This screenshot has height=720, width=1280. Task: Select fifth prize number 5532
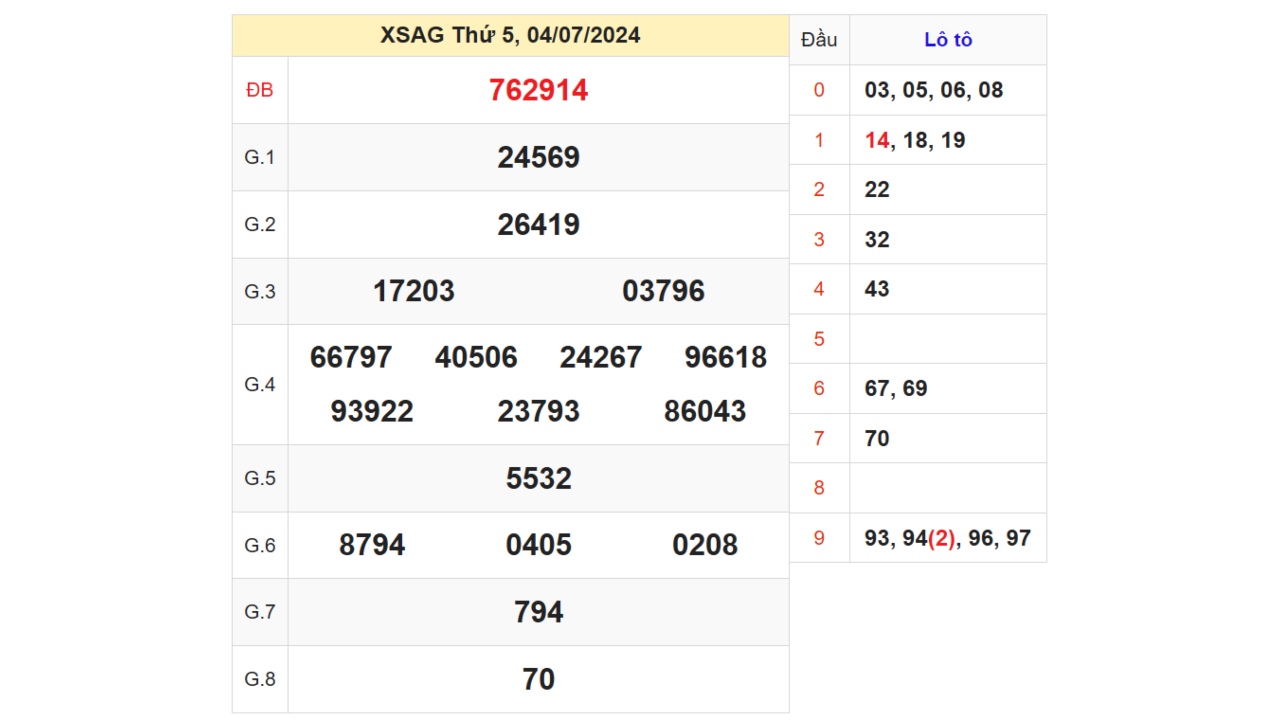coord(538,478)
